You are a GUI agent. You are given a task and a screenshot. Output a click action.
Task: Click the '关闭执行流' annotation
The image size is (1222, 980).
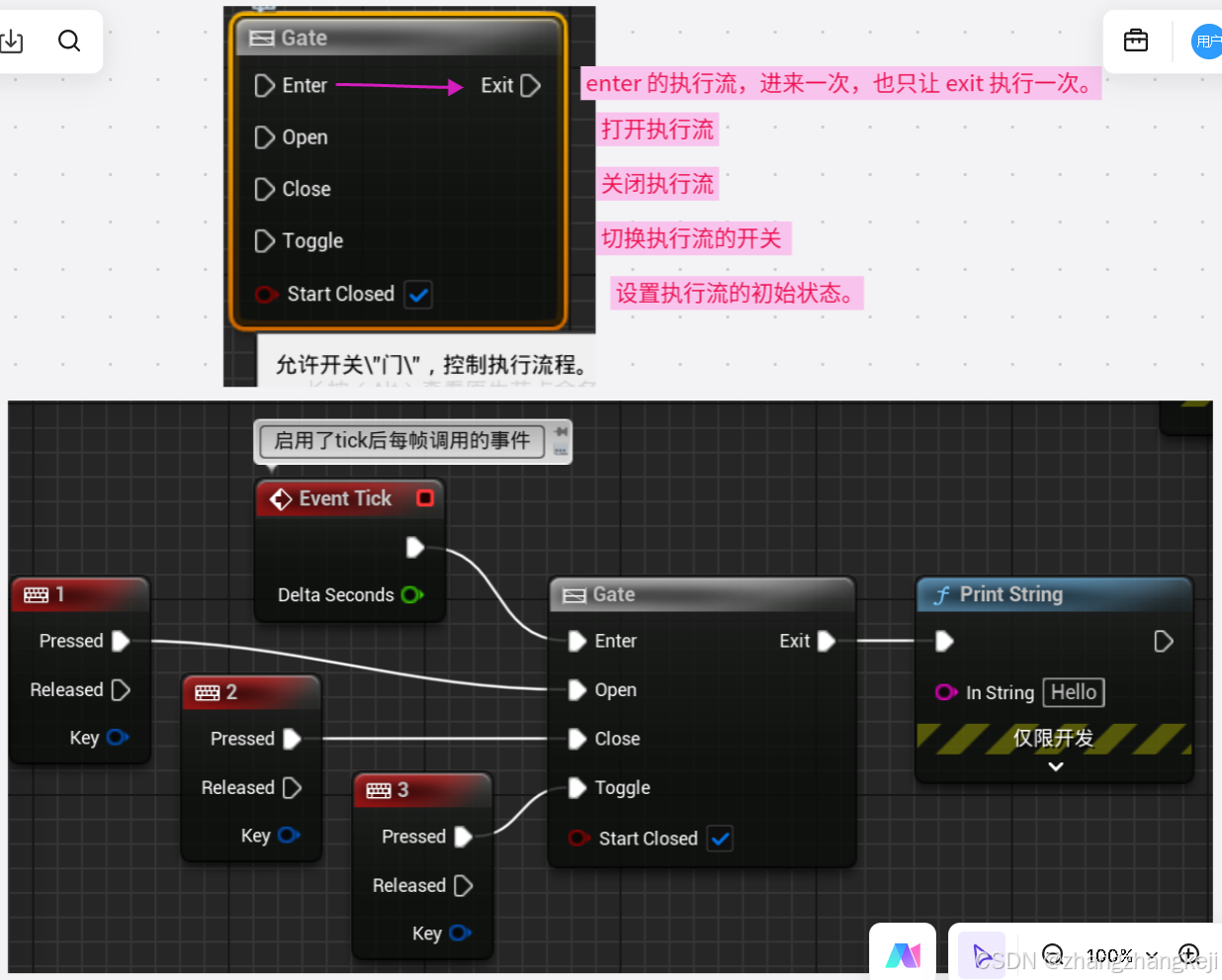657,184
